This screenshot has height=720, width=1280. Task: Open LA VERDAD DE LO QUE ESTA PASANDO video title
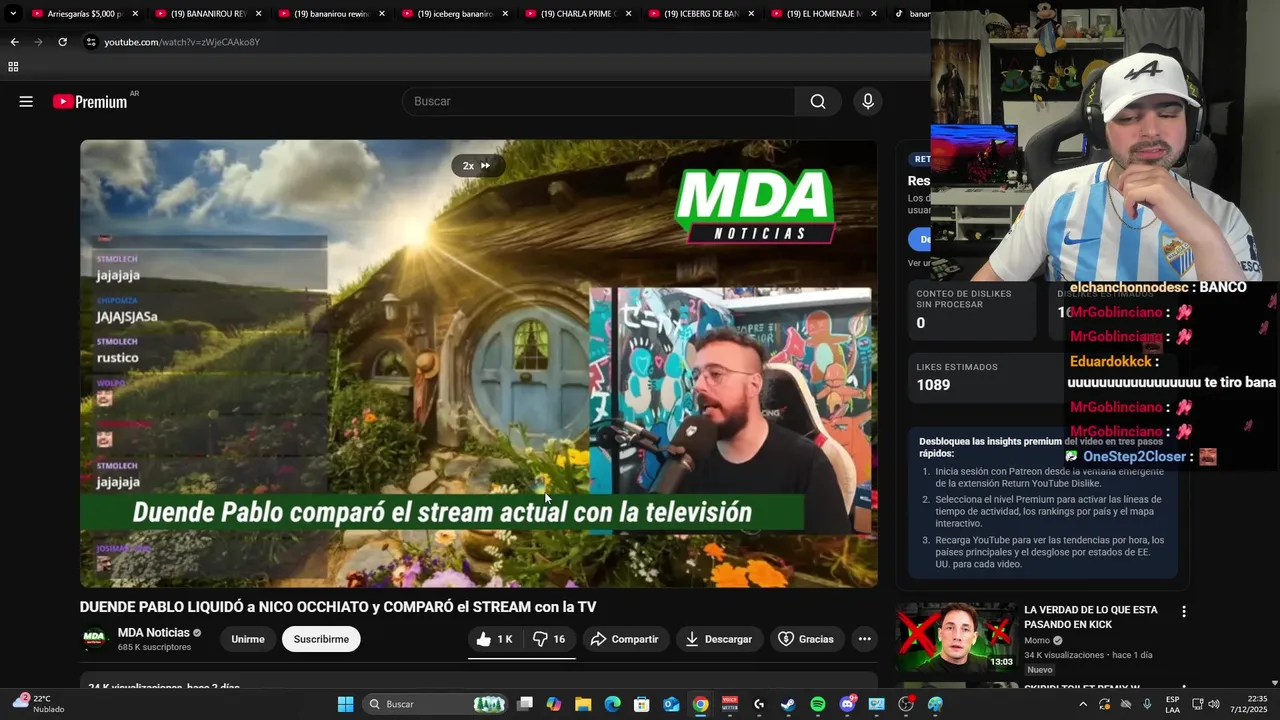click(x=1091, y=617)
